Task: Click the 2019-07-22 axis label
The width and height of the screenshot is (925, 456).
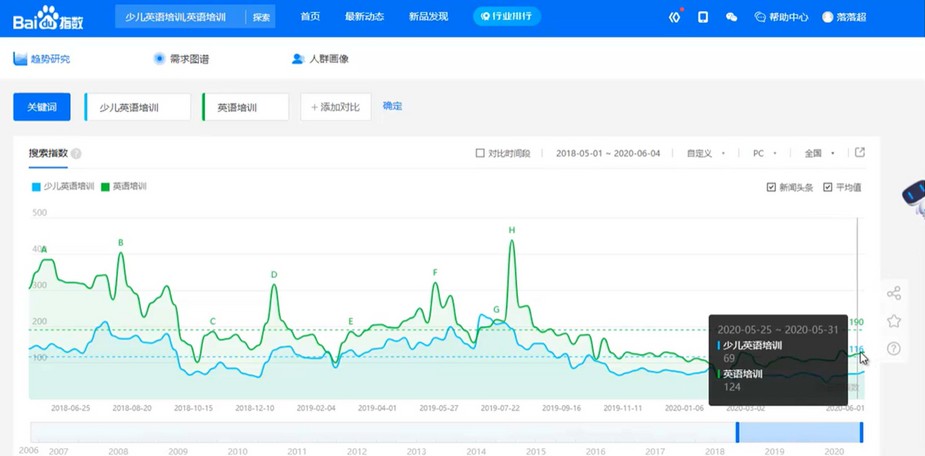Action: click(500, 408)
